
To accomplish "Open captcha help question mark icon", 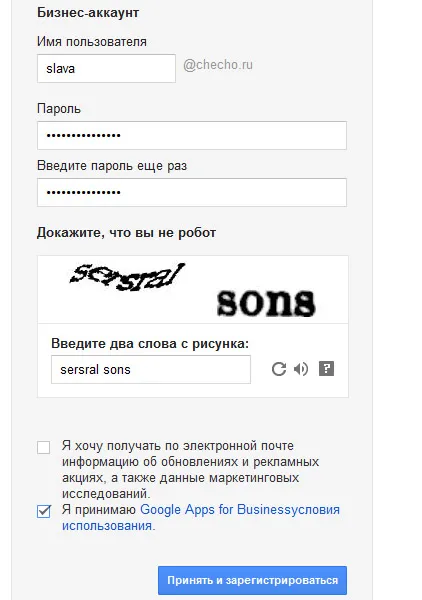I will pos(326,369).
